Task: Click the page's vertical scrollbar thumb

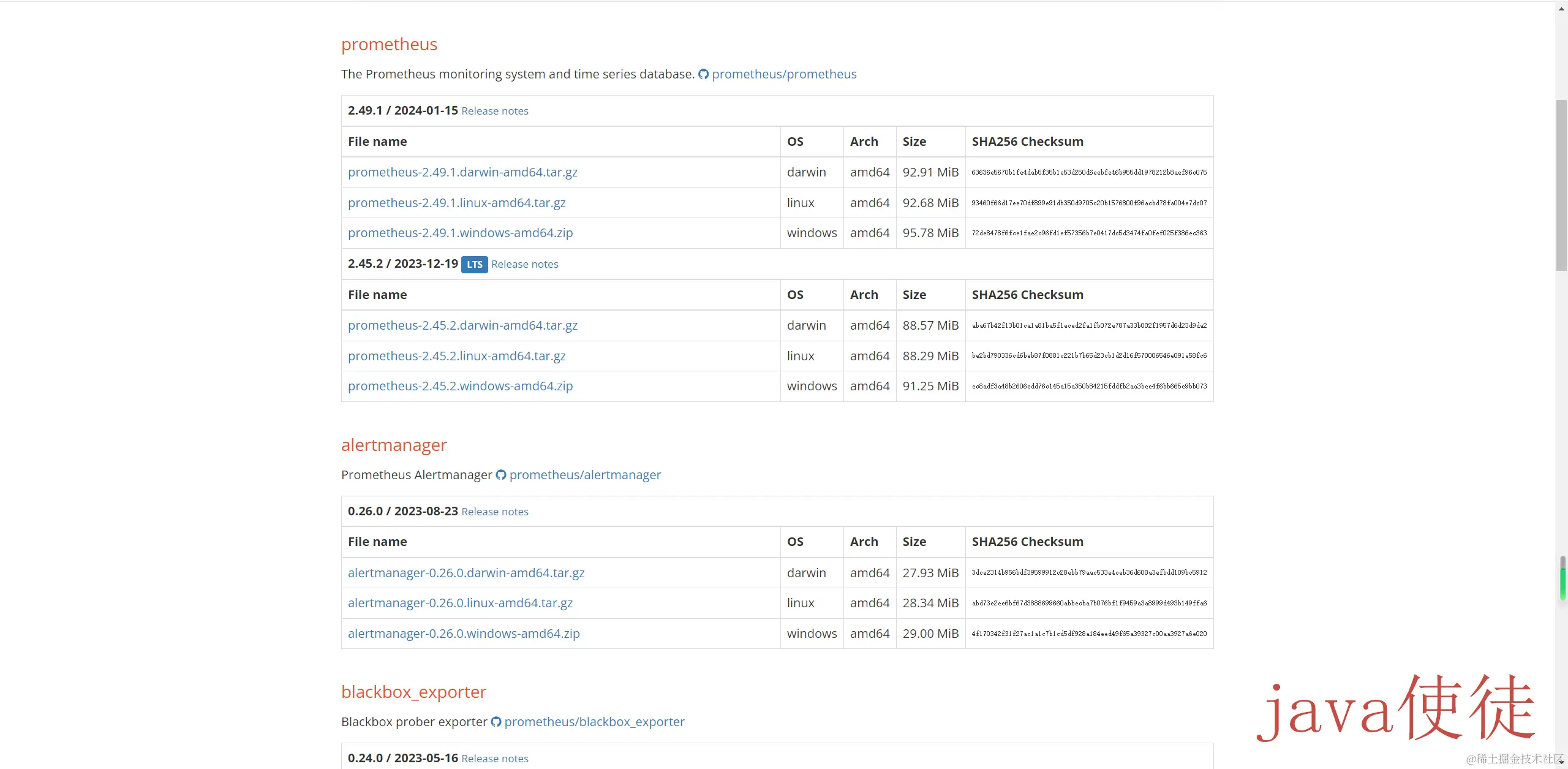Action: [1561, 184]
